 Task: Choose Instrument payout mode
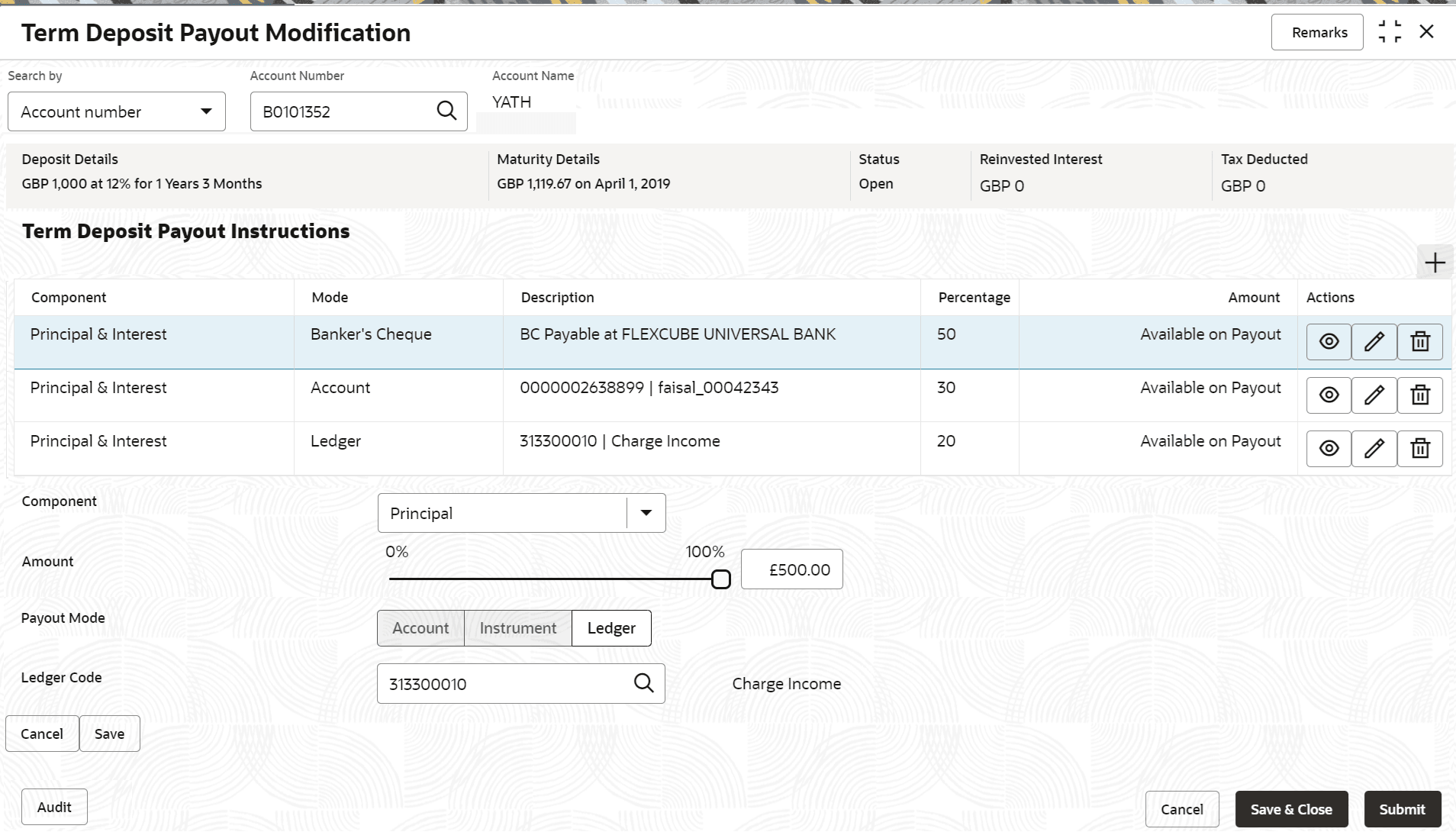click(517, 628)
